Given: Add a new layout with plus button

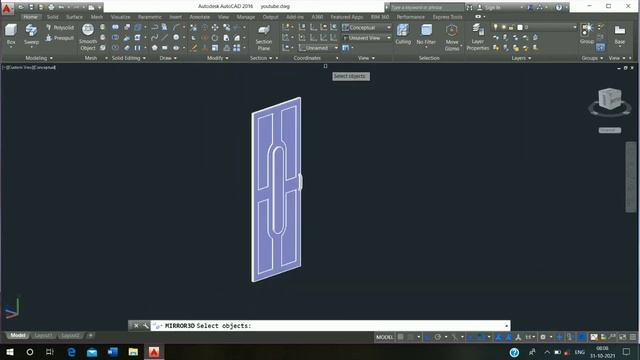Looking at the screenshot, I should [x=90, y=336].
